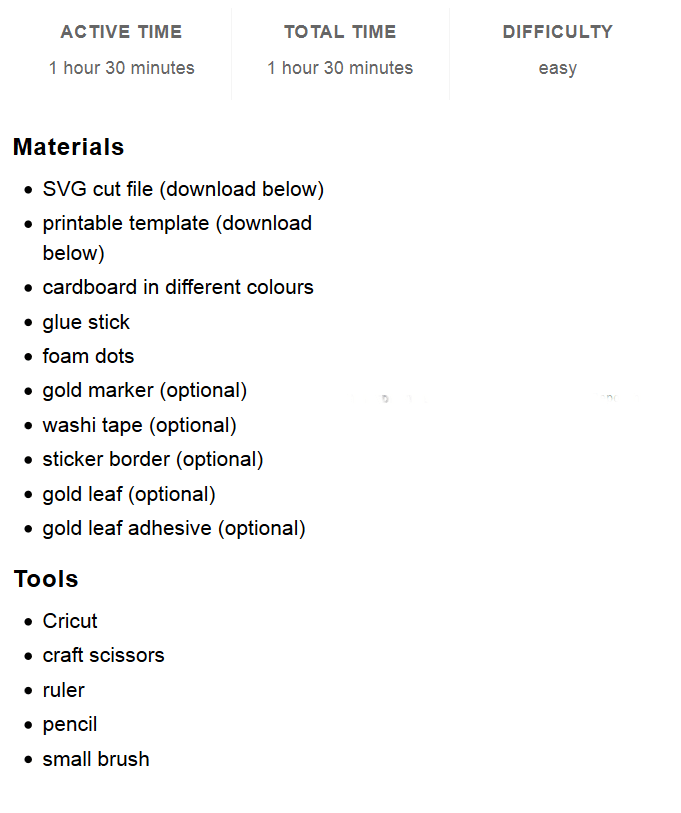681x813 pixels.
Task: Click the glue stick material
Action: [86, 322]
